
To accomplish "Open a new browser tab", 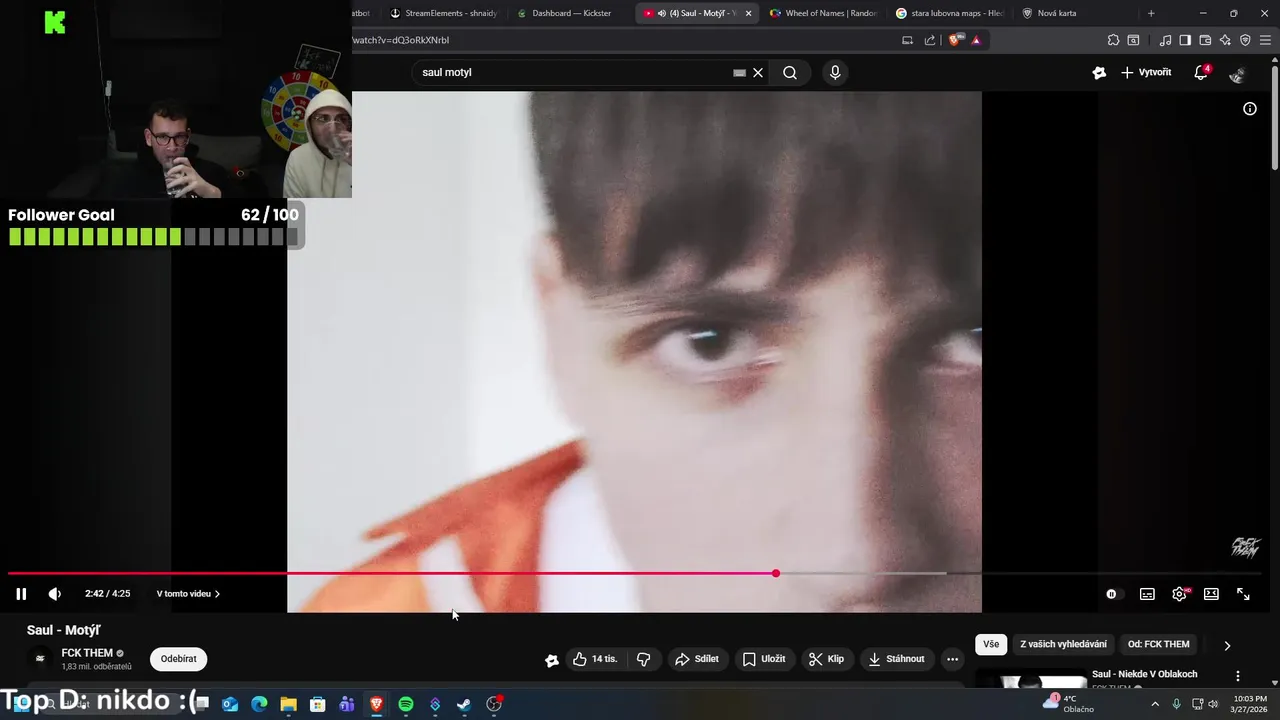I will pos(1151,13).
